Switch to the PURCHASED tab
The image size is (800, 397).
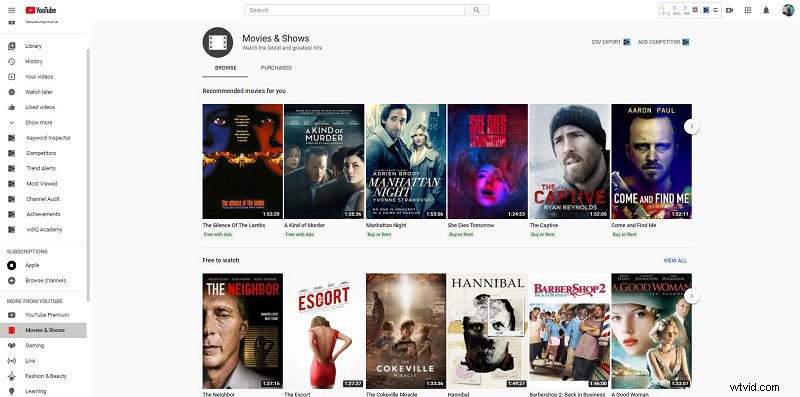click(x=276, y=68)
